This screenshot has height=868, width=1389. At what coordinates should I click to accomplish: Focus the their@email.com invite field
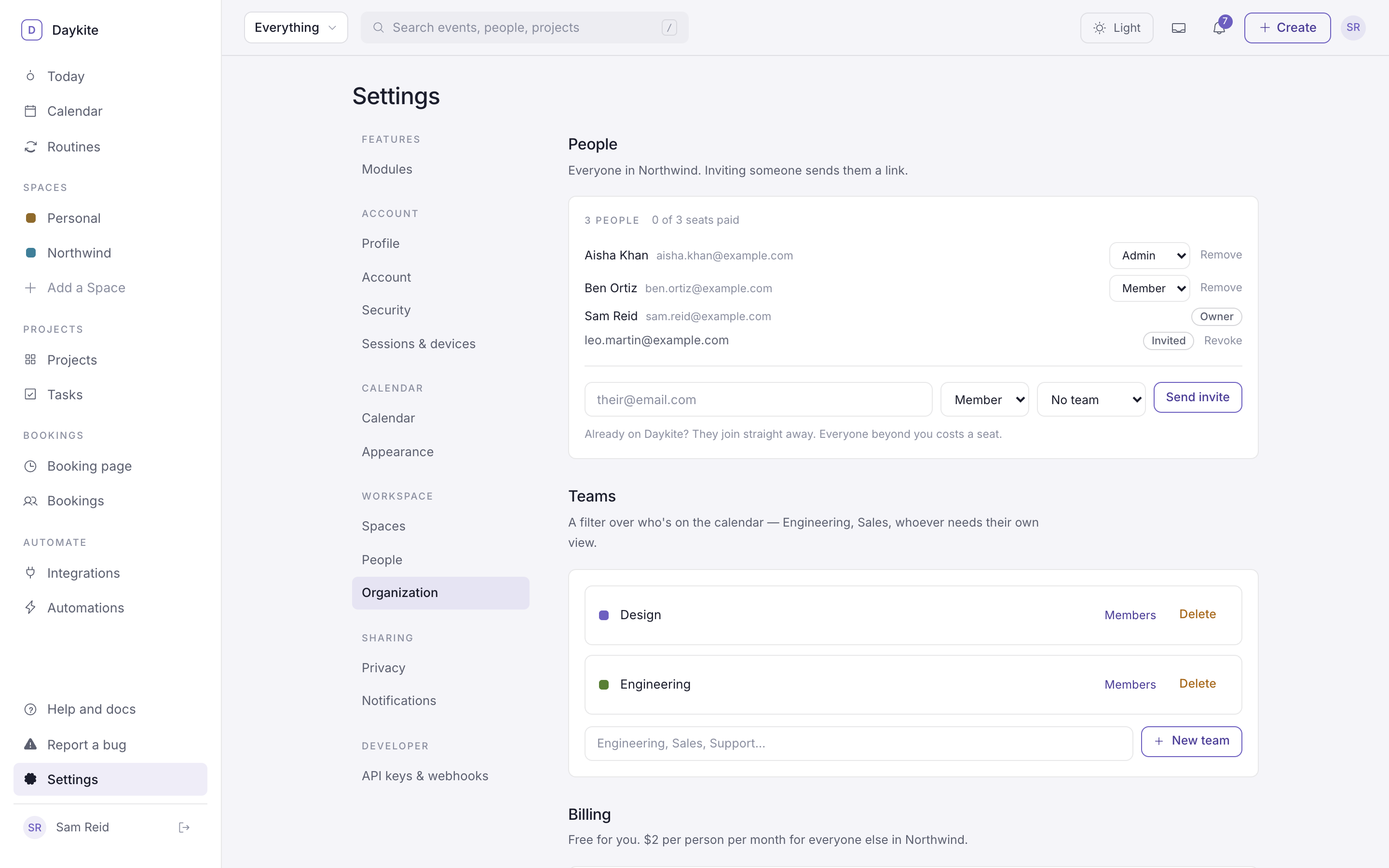point(758,400)
